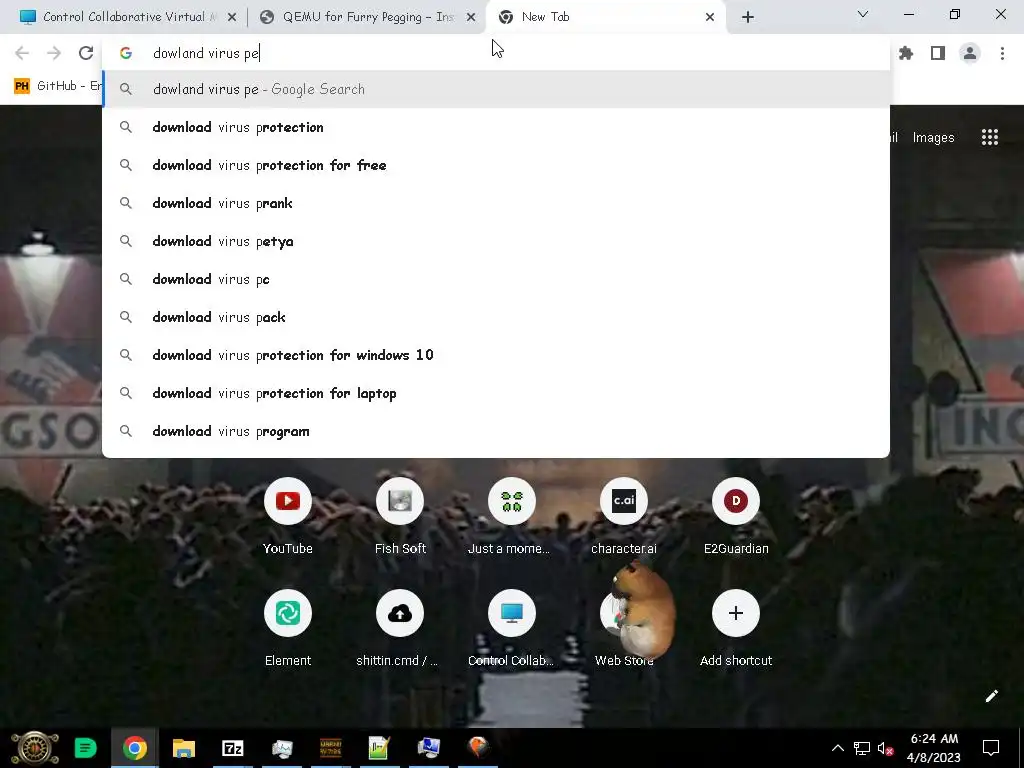
Task: Show hidden tray icons chevron
Action: pyautogui.click(x=837, y=748)
